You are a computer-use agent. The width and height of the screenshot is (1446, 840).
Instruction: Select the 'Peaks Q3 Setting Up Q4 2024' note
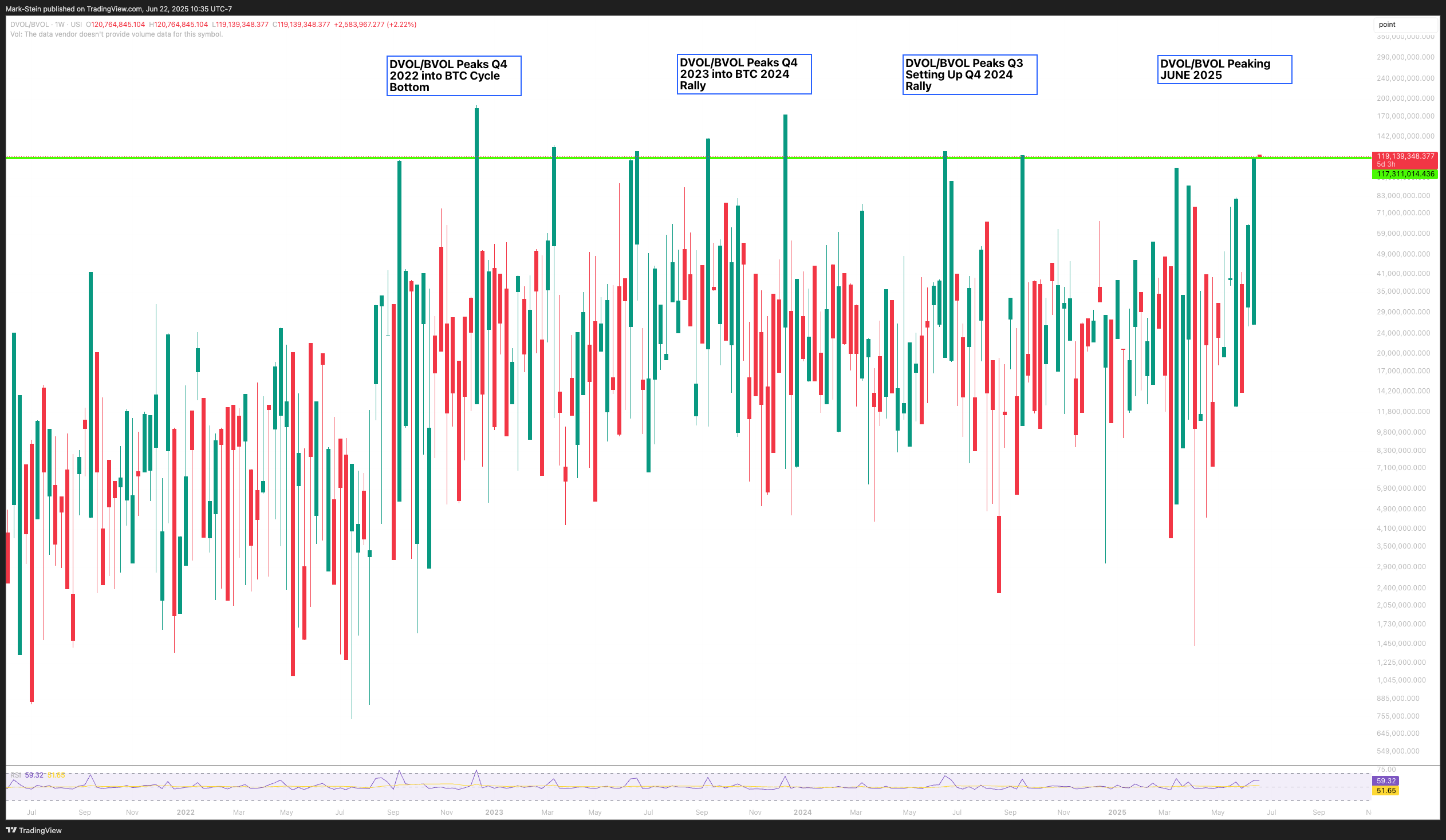[x=969, y=74]
